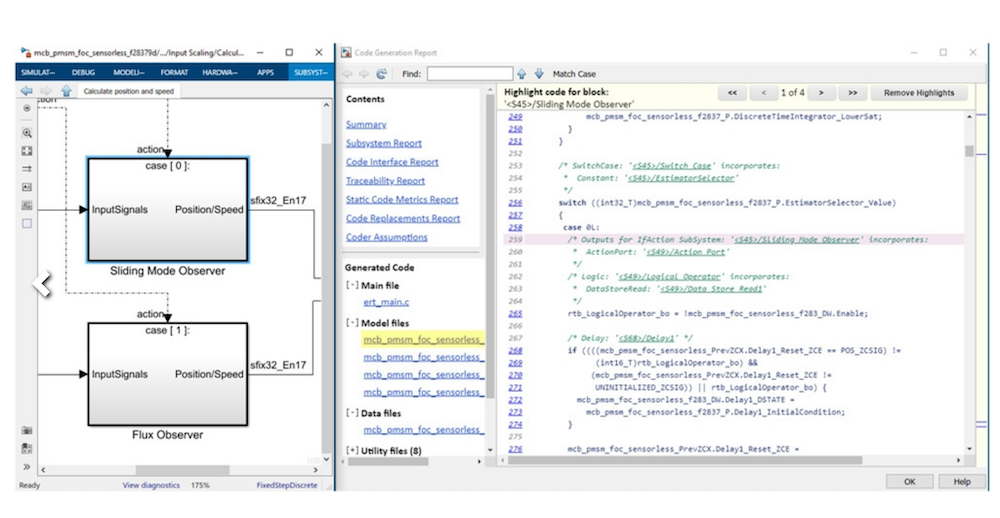
Task: Toggle the Match Case option
Action: coord(574,74)
